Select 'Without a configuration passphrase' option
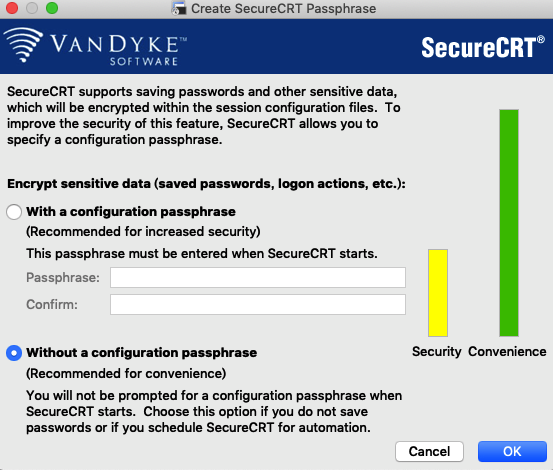This screenshot has width=553, height=470. pyautogui.click(x=14, y=353)
